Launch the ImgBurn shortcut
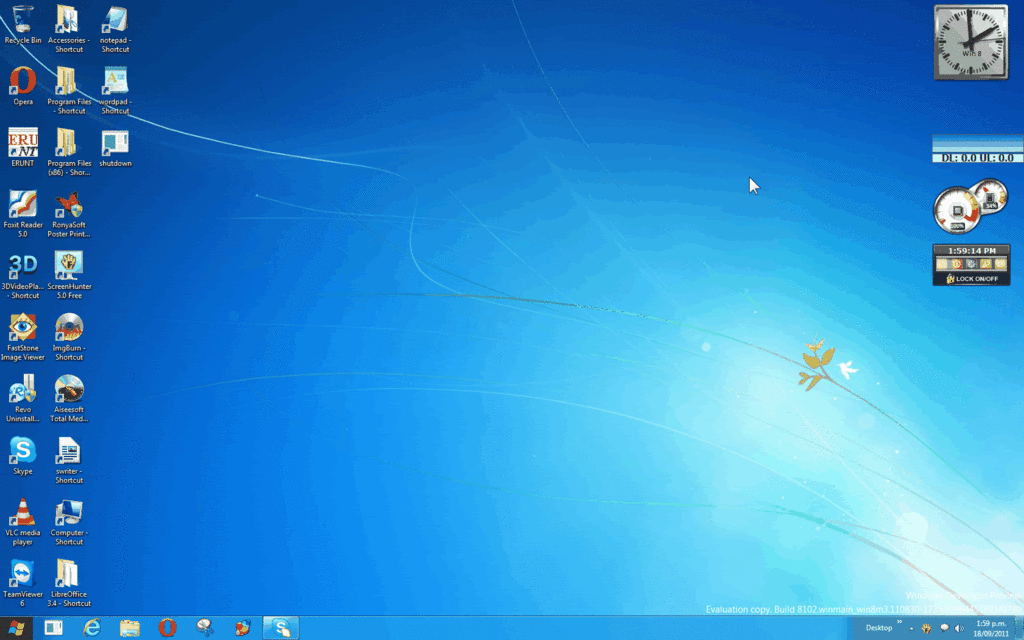1024x640 pixels. (69, 328)
